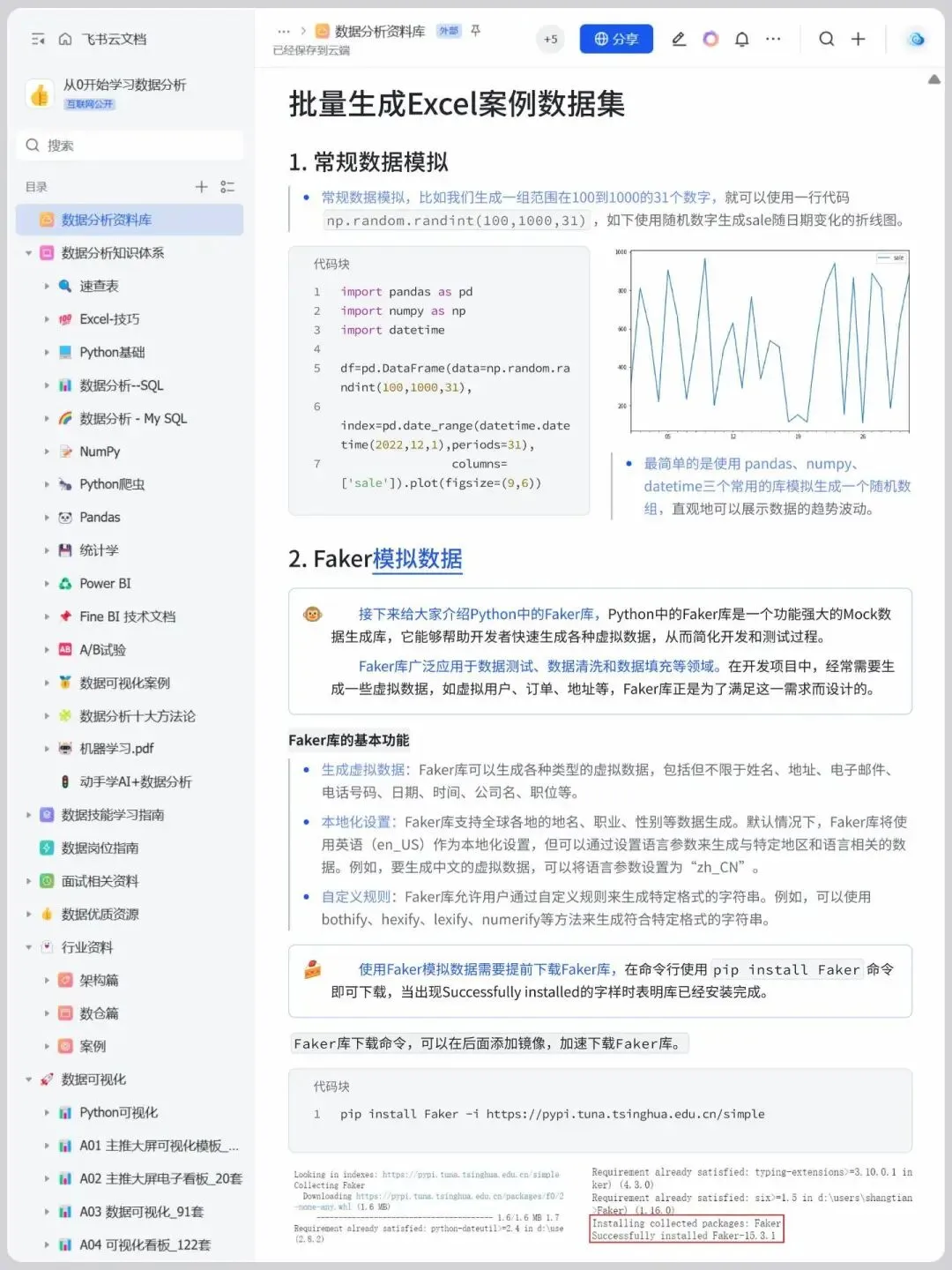Image resolution: width=952 pixels, height=1270 pixels.
Task: Create a new document with the plus icon
Action: [x=858, y=39]
